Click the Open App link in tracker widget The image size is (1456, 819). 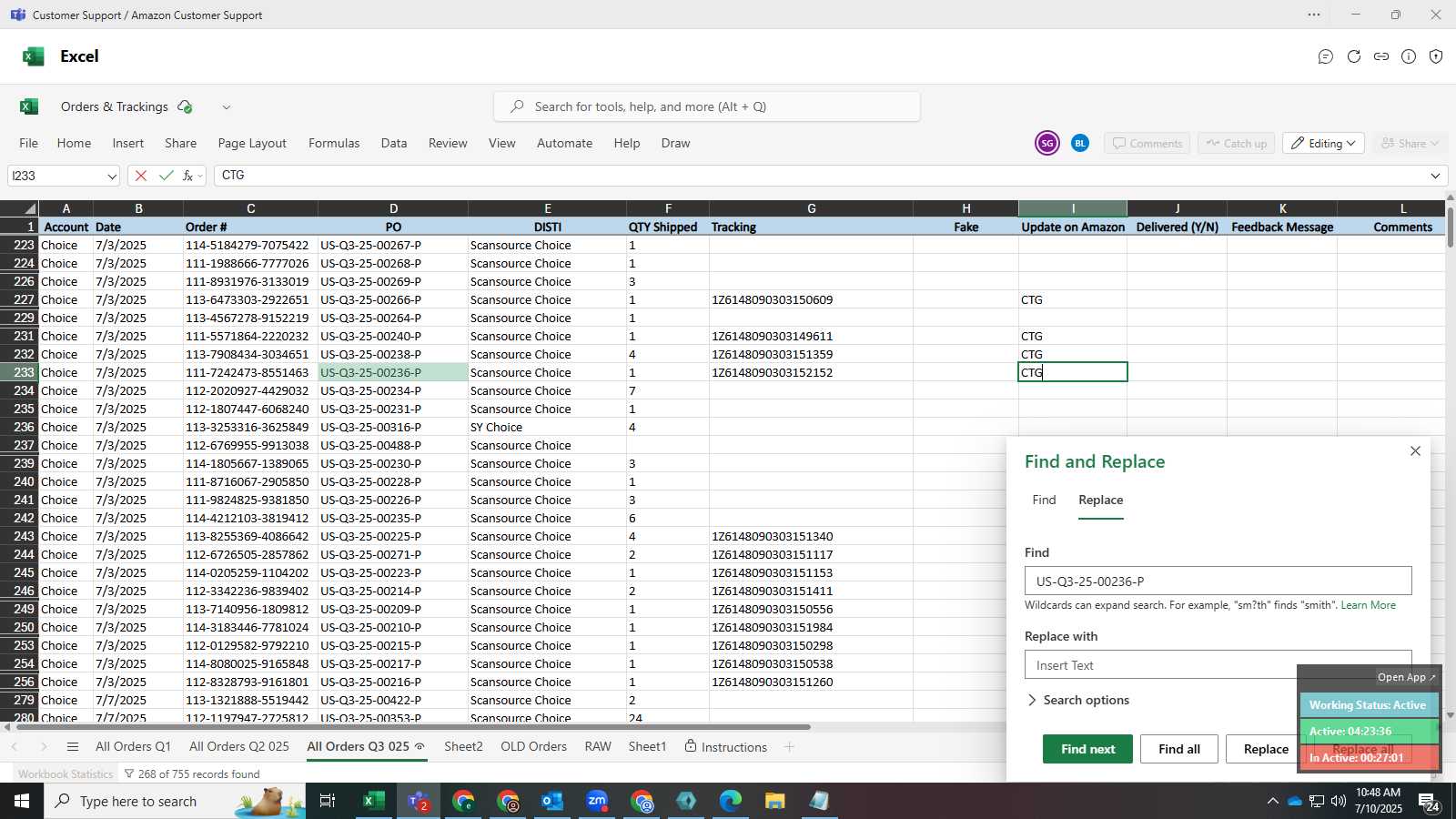tap(1406, 677)
